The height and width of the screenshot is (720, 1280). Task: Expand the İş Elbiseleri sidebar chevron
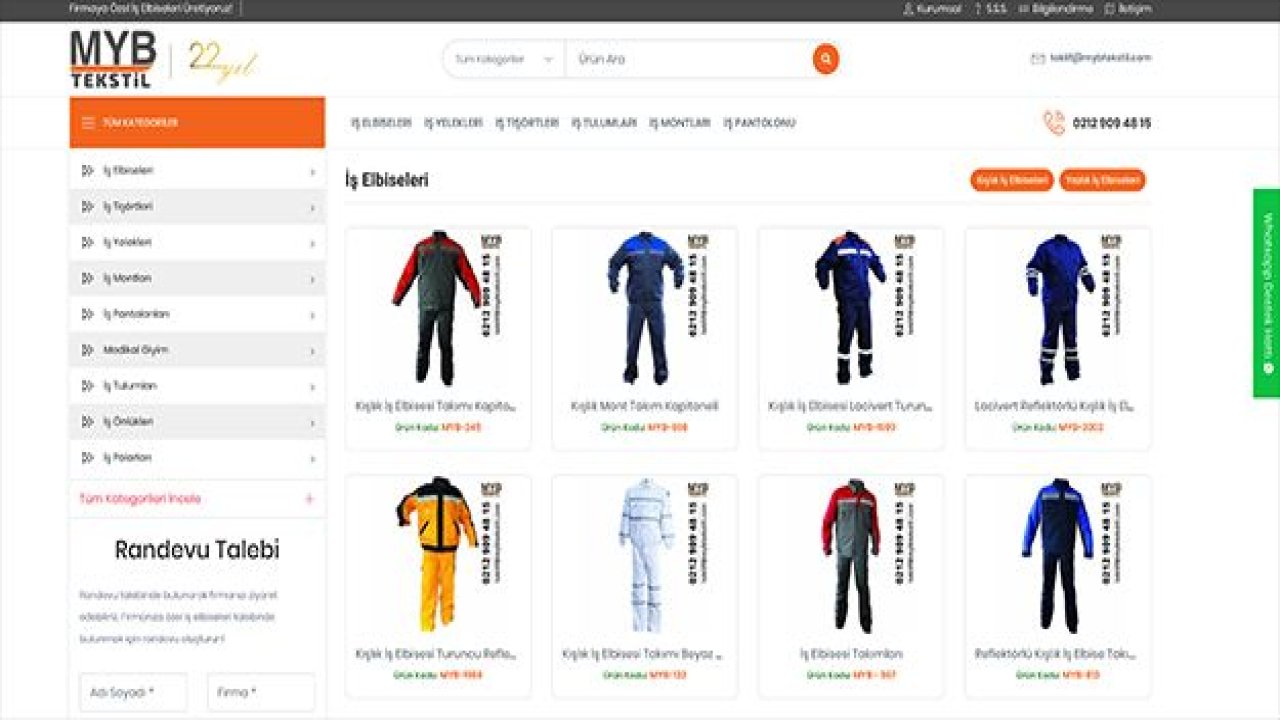(x=312, y=172)
